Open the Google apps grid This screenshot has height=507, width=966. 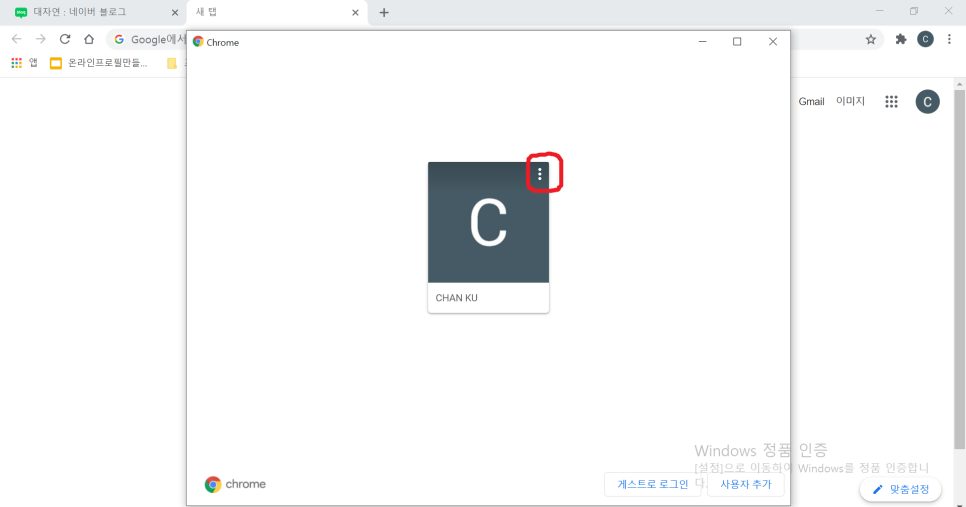(891, 102)
